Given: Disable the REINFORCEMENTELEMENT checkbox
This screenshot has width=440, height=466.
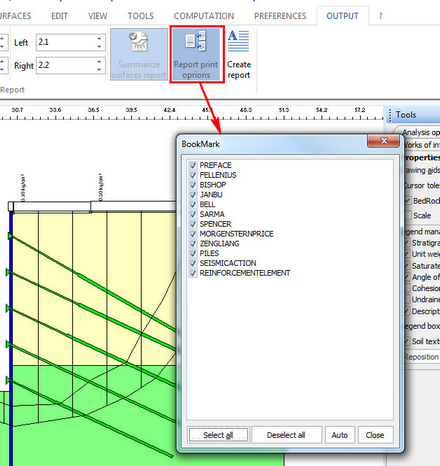Looking at the screenshot, I should tap(193, 273).
